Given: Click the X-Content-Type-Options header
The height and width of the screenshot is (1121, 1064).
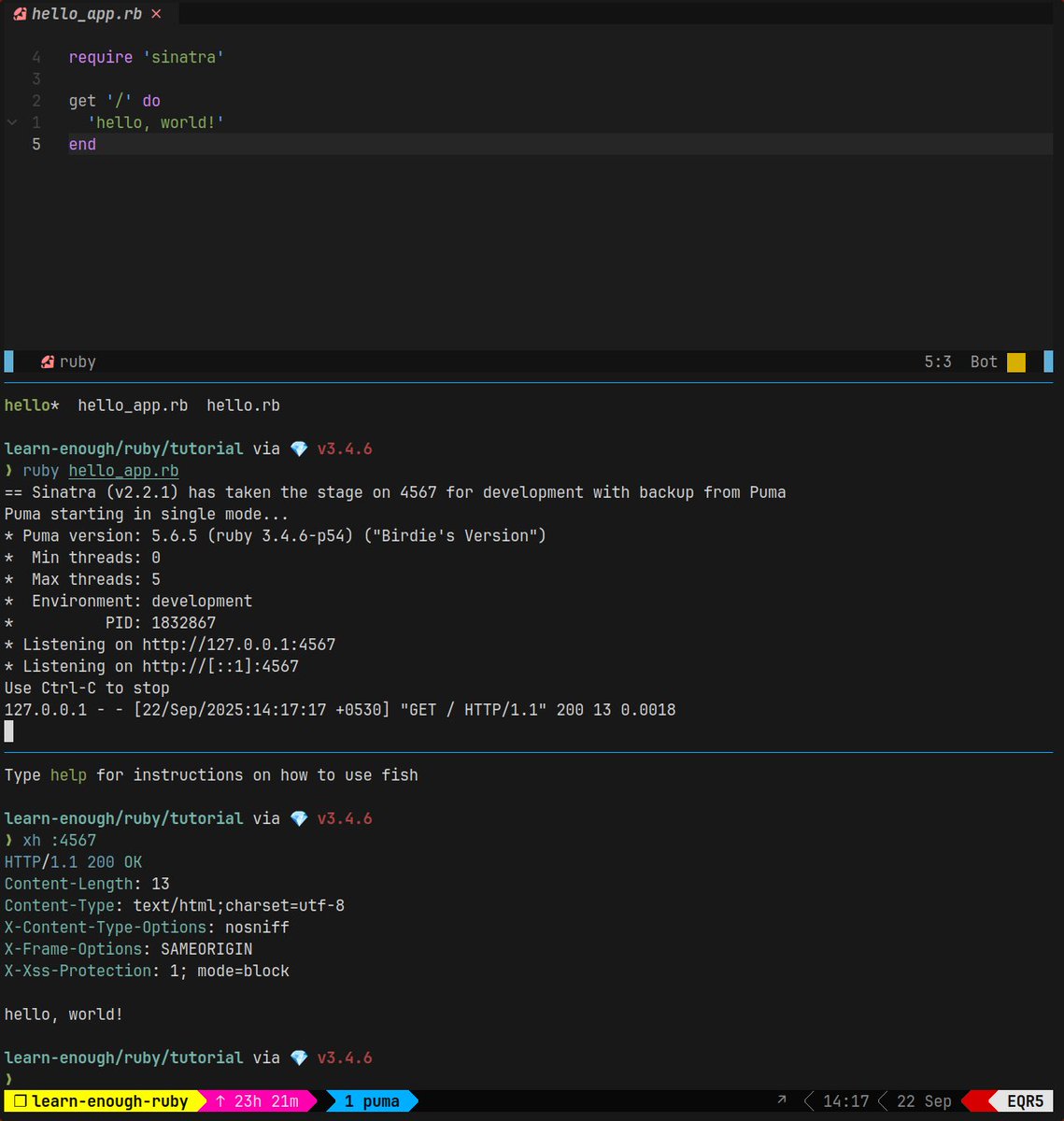Looking at the screenshot, I should pos(147,928).
